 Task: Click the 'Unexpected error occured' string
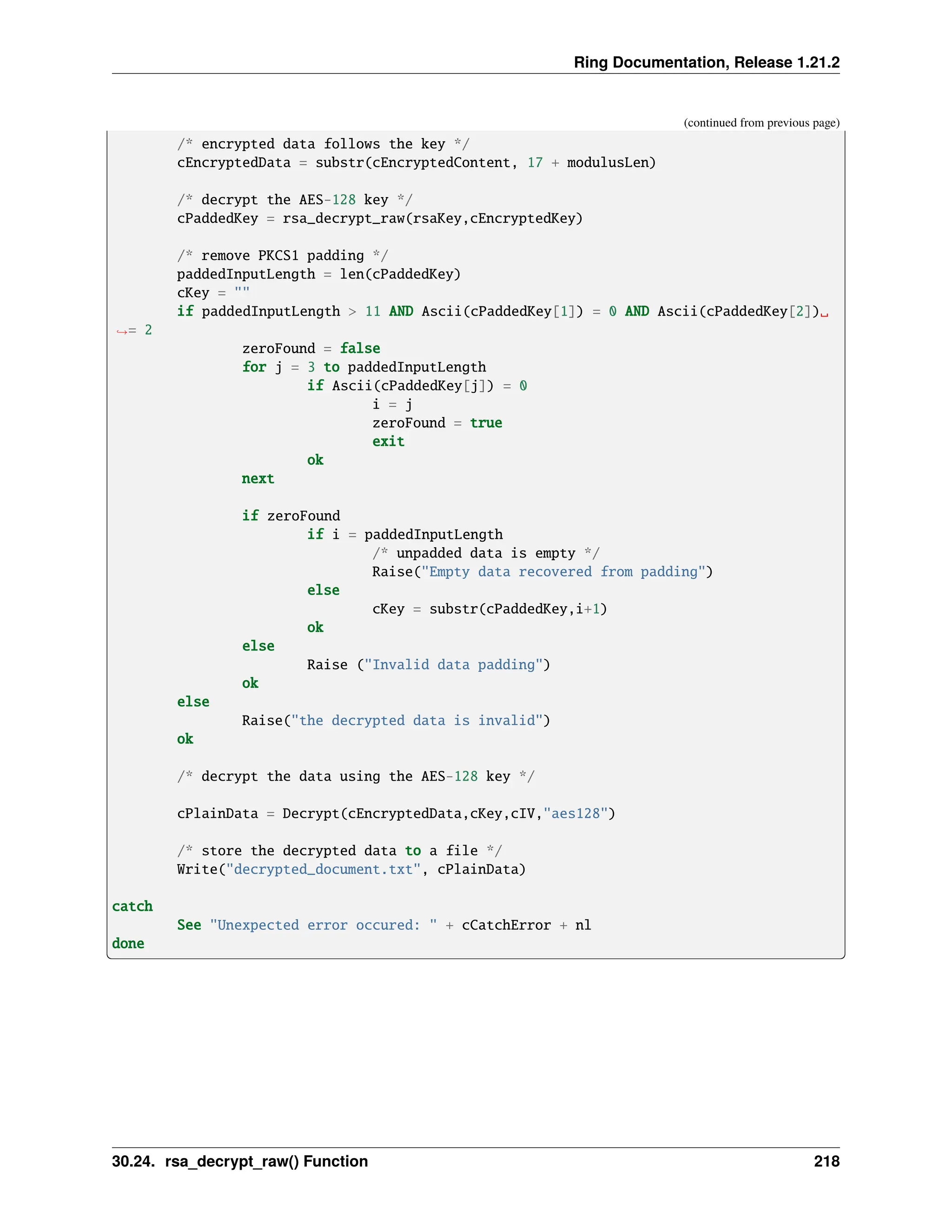coord(323,925)
